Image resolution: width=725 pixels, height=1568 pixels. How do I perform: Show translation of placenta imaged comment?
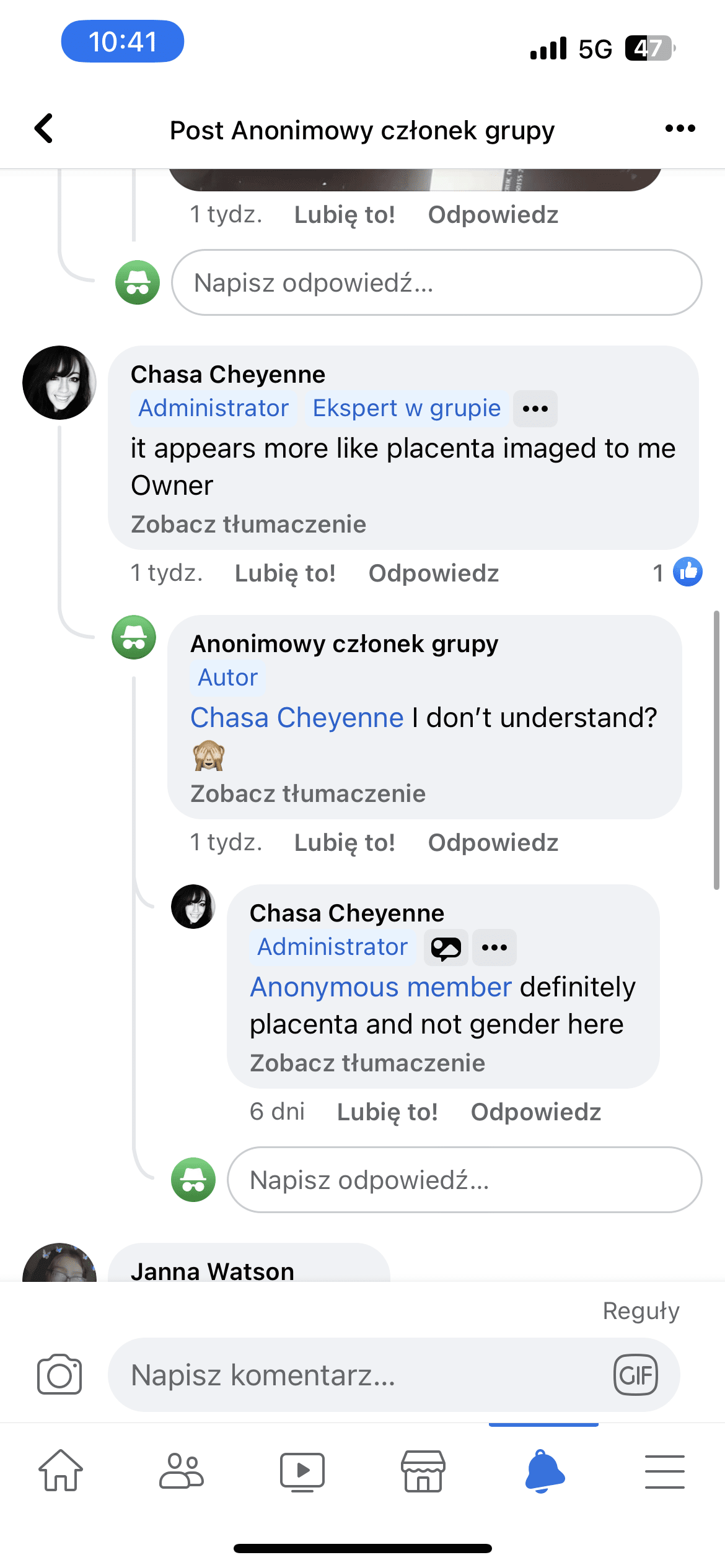tap(248, 525)
